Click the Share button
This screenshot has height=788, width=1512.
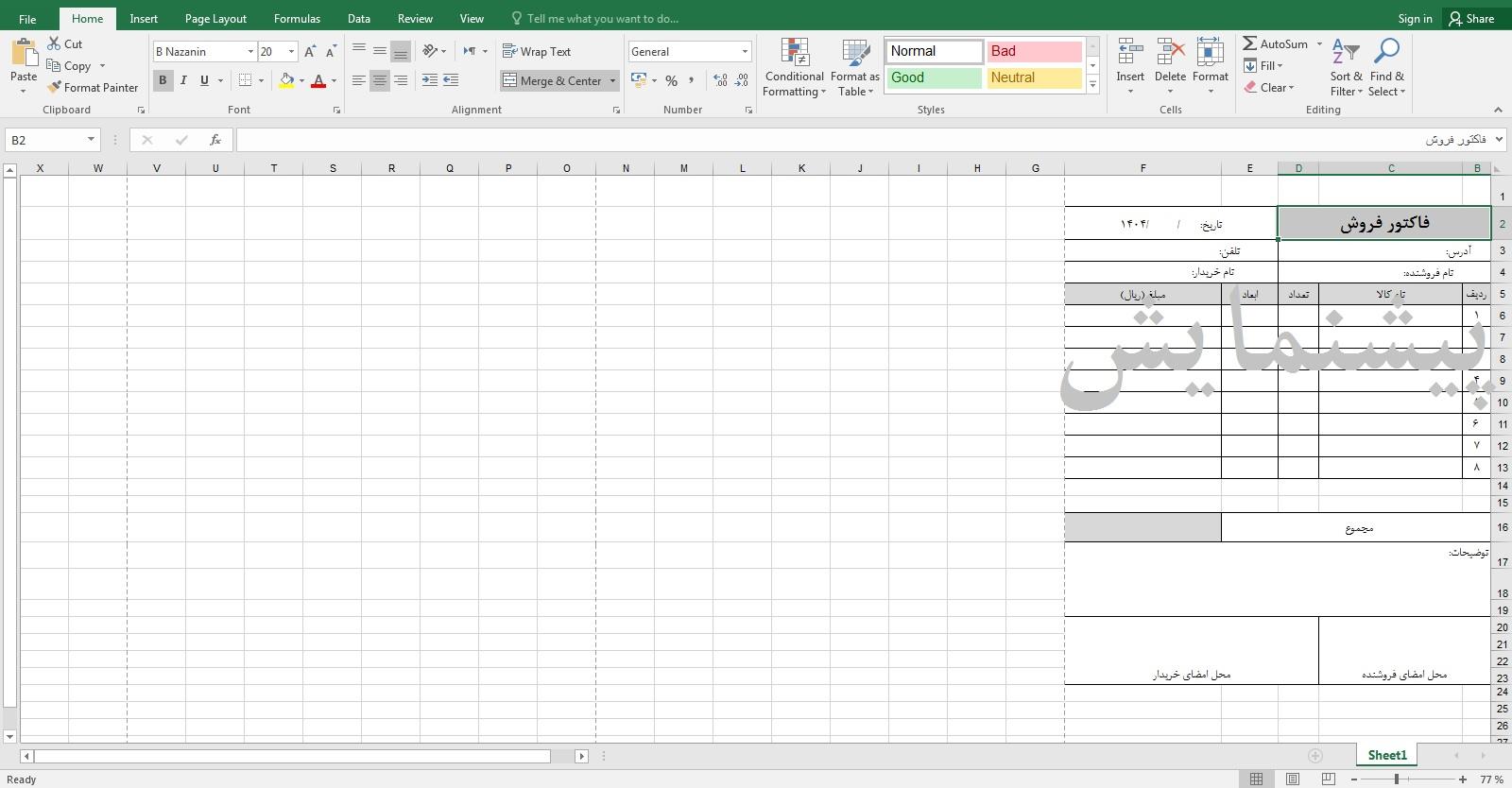click(x=1471, y=19)
